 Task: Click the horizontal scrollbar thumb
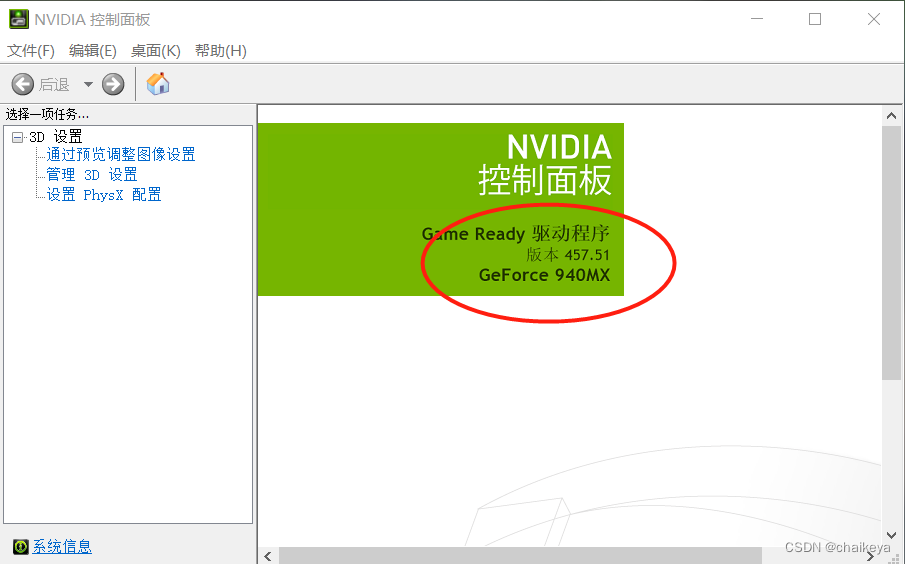click(x=520, y=556)
